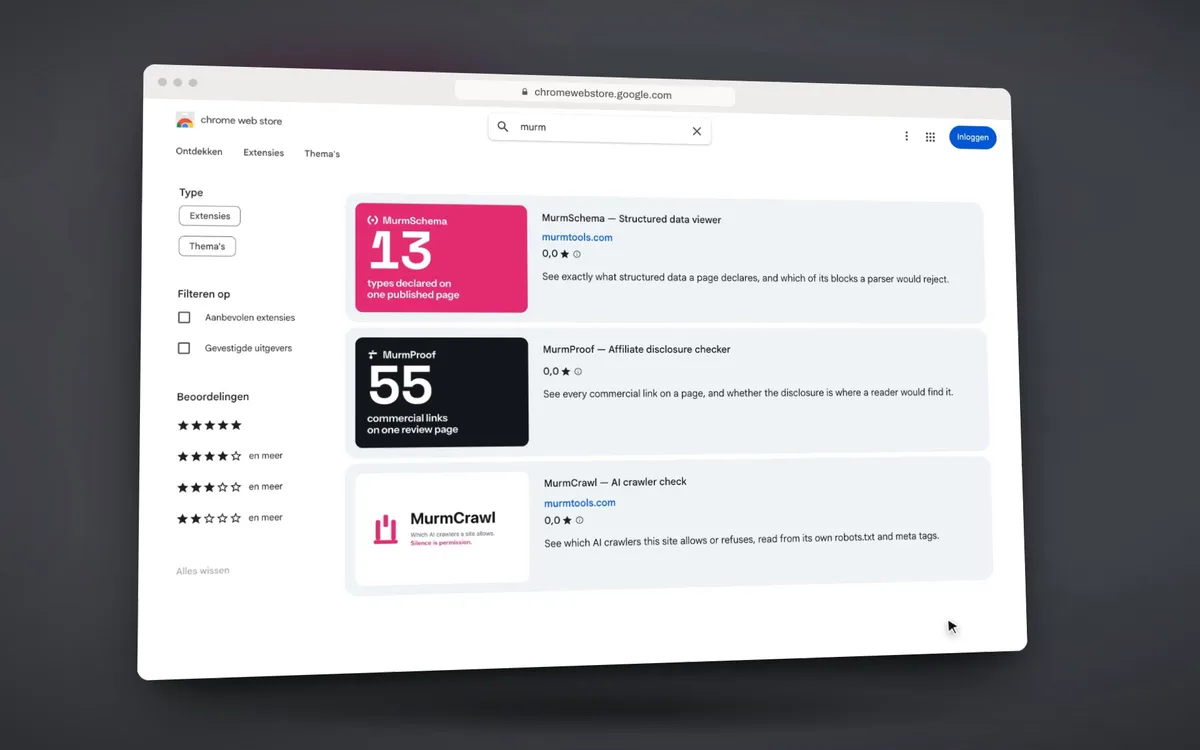Click the search magnifier icon

click(x=503, y=127)
